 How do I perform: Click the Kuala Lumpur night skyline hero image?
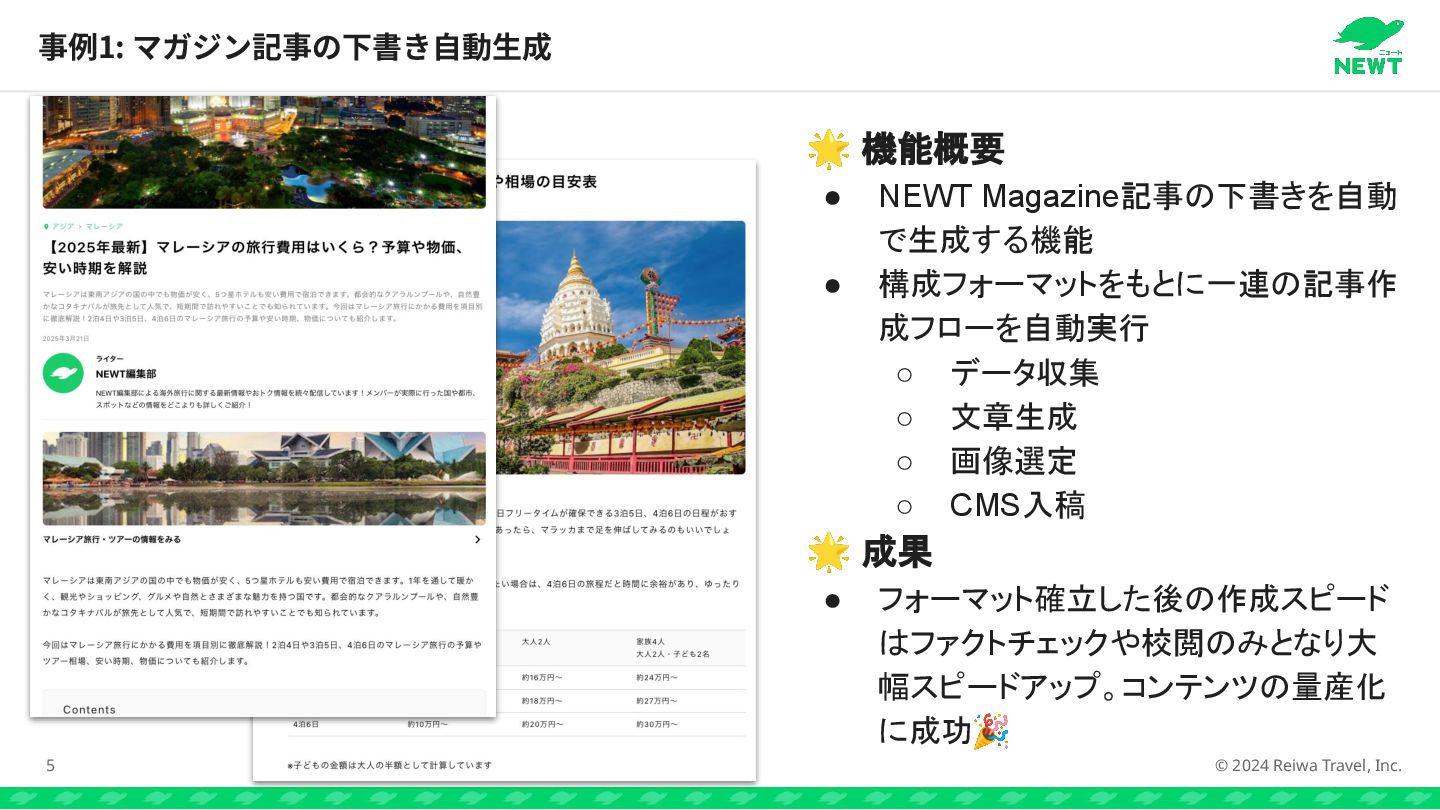click(x=264, y=152)
